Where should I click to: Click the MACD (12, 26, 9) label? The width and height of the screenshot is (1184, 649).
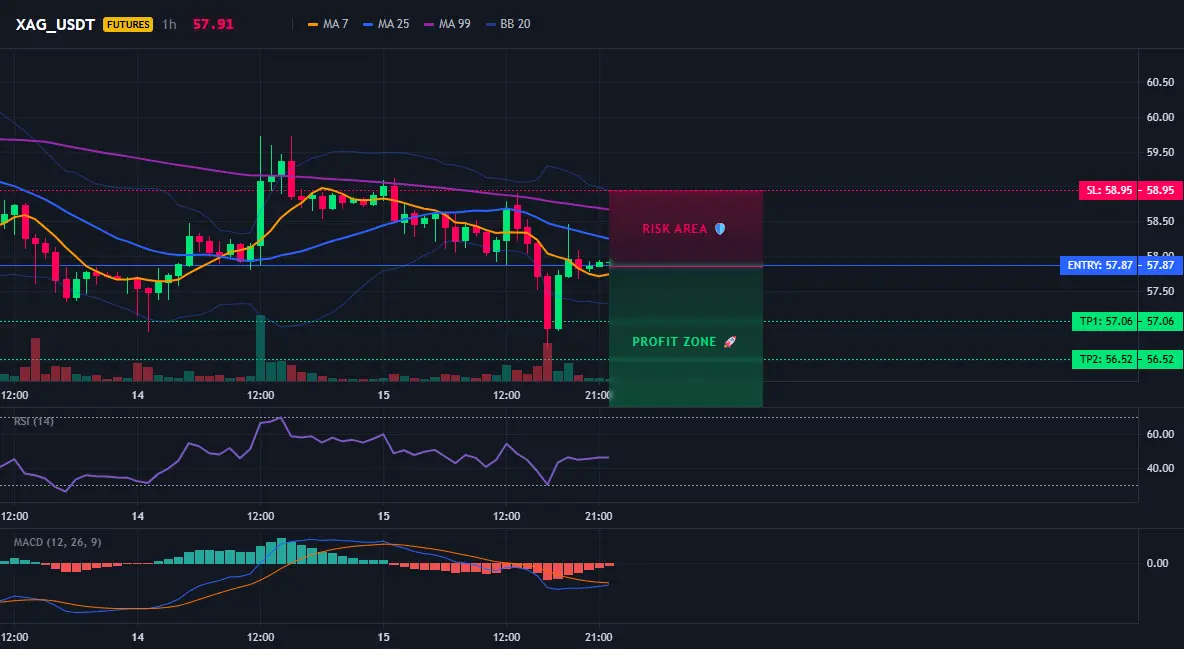[x=57, y=542]
